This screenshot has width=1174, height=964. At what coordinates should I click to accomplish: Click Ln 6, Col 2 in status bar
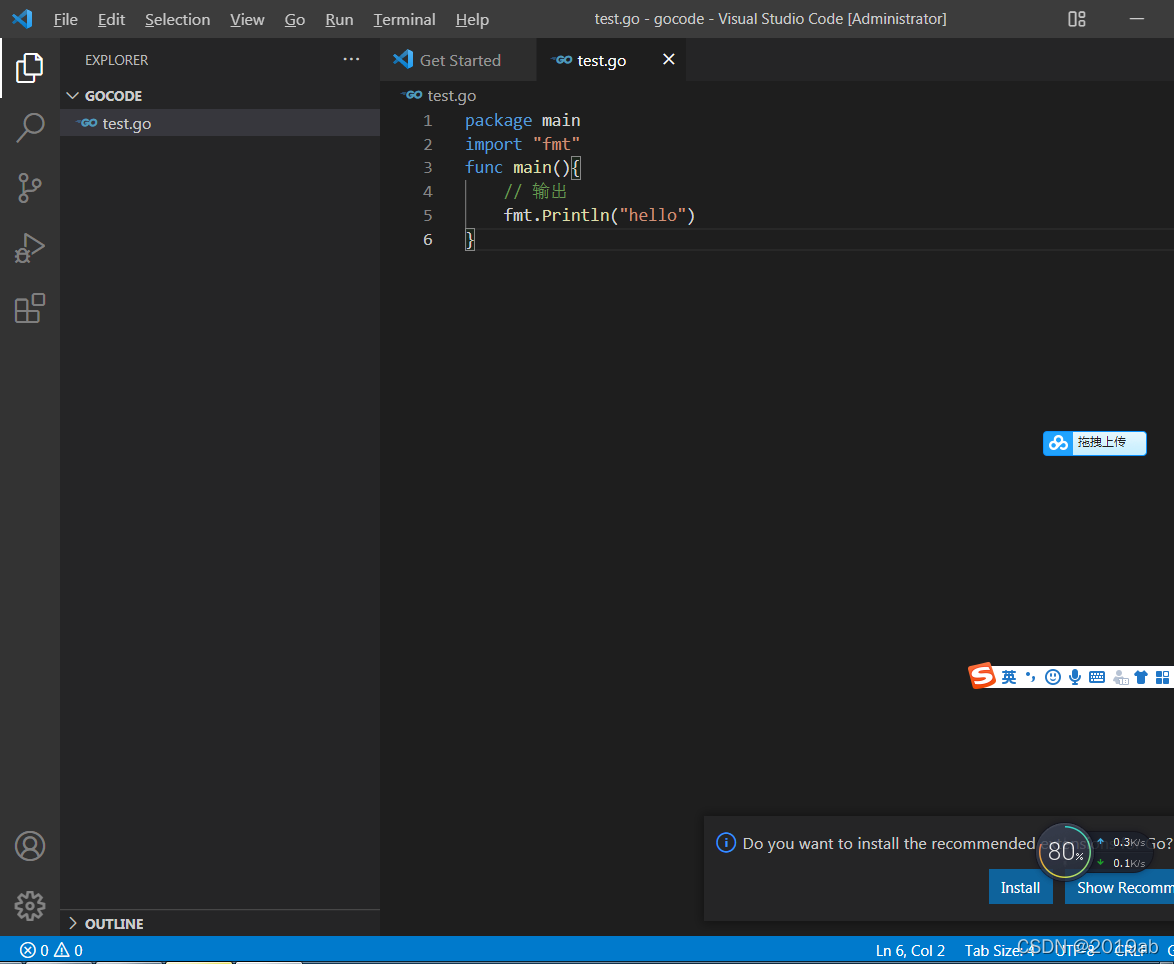click(910, 951)
